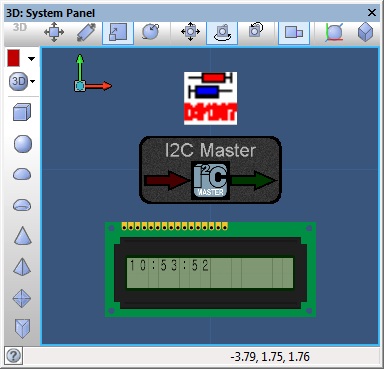
Task: Click the red color swatch
Action: point(14,58)
